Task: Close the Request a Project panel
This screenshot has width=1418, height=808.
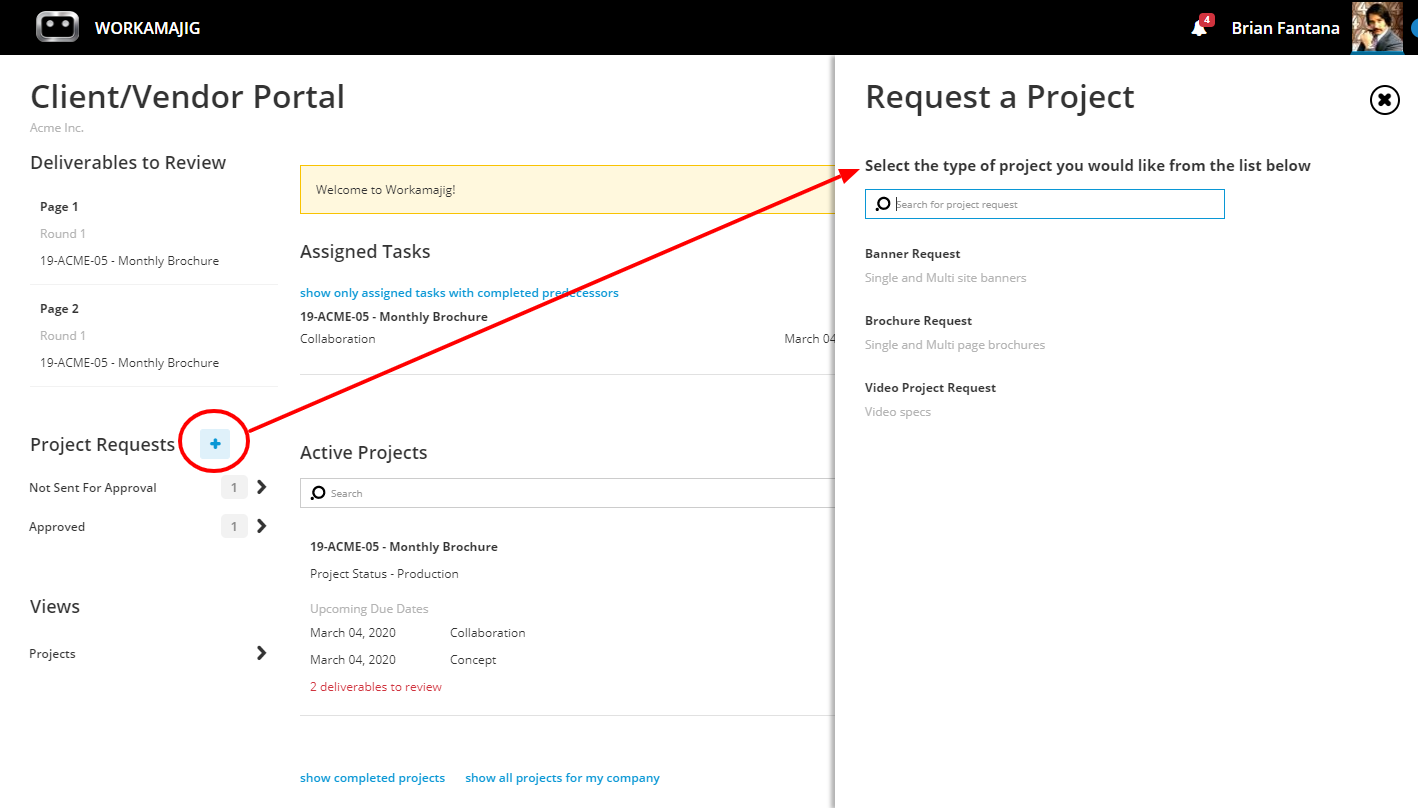Action: click(x=1384, y=100)
